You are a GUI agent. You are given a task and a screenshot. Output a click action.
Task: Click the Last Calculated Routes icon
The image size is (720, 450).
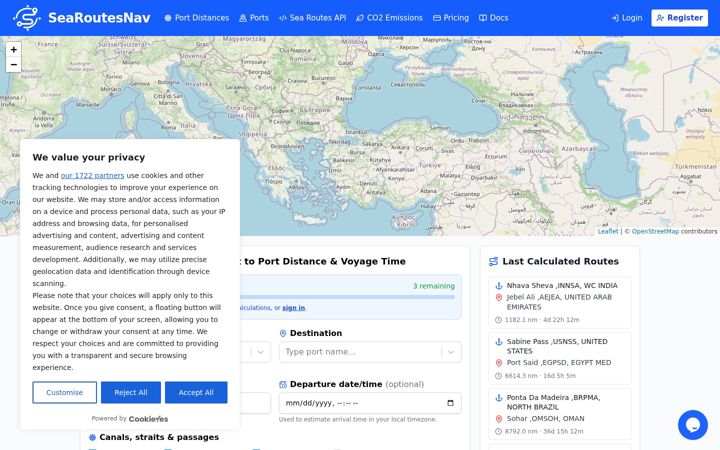493,261
